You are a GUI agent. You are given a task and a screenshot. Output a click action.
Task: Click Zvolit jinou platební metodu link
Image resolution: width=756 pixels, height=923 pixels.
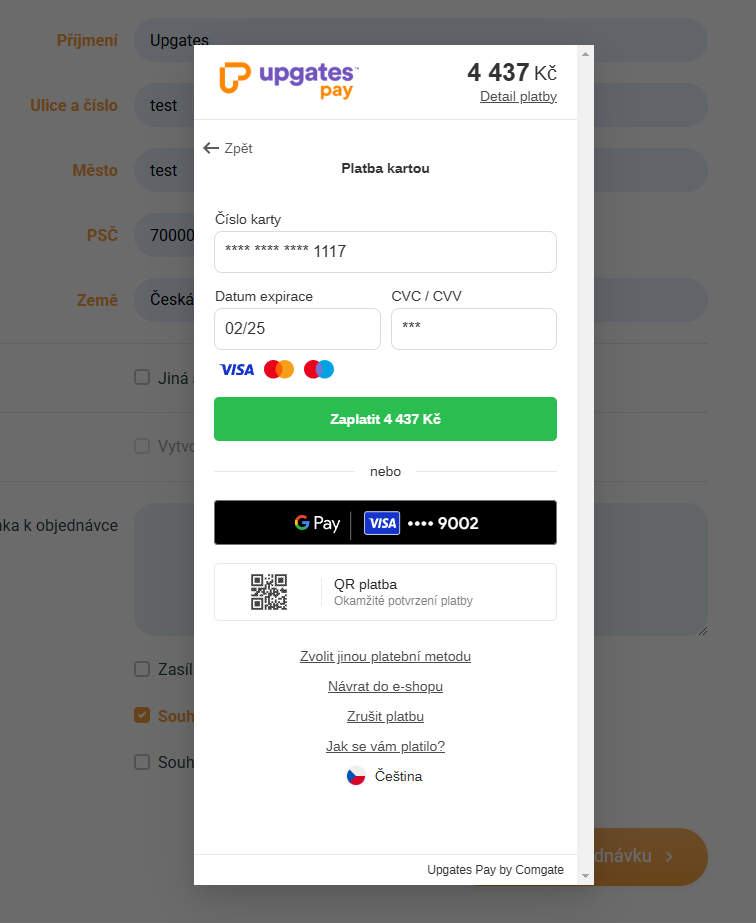386,656
